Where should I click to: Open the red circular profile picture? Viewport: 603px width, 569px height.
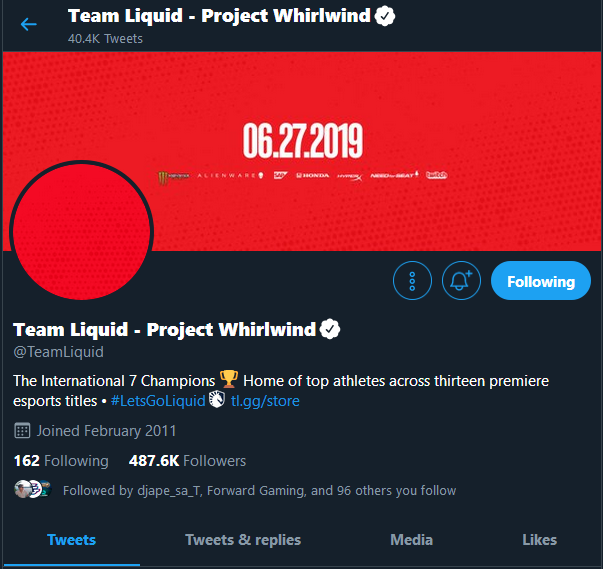pos(82,231)
